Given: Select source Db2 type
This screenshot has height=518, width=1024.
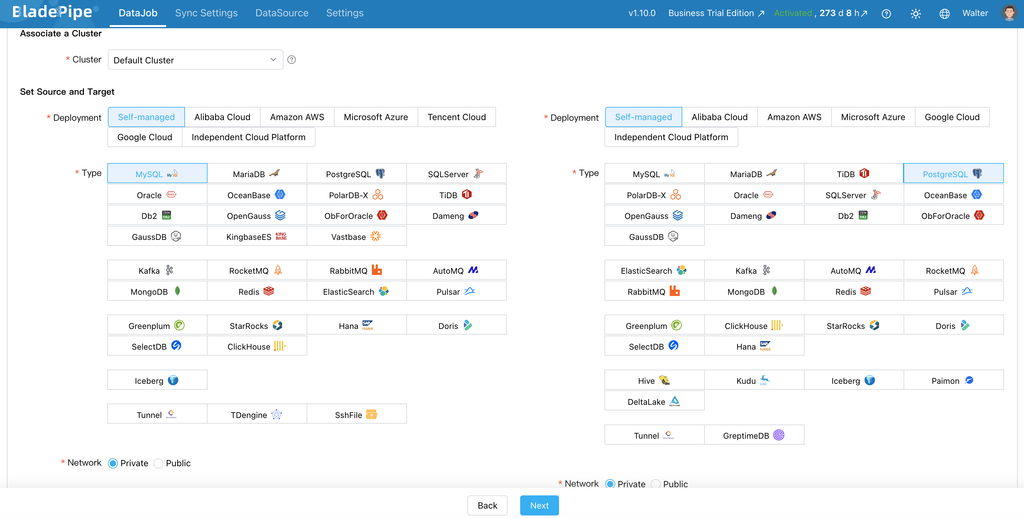Looking at the screenshot, I should tap(157, 216).
